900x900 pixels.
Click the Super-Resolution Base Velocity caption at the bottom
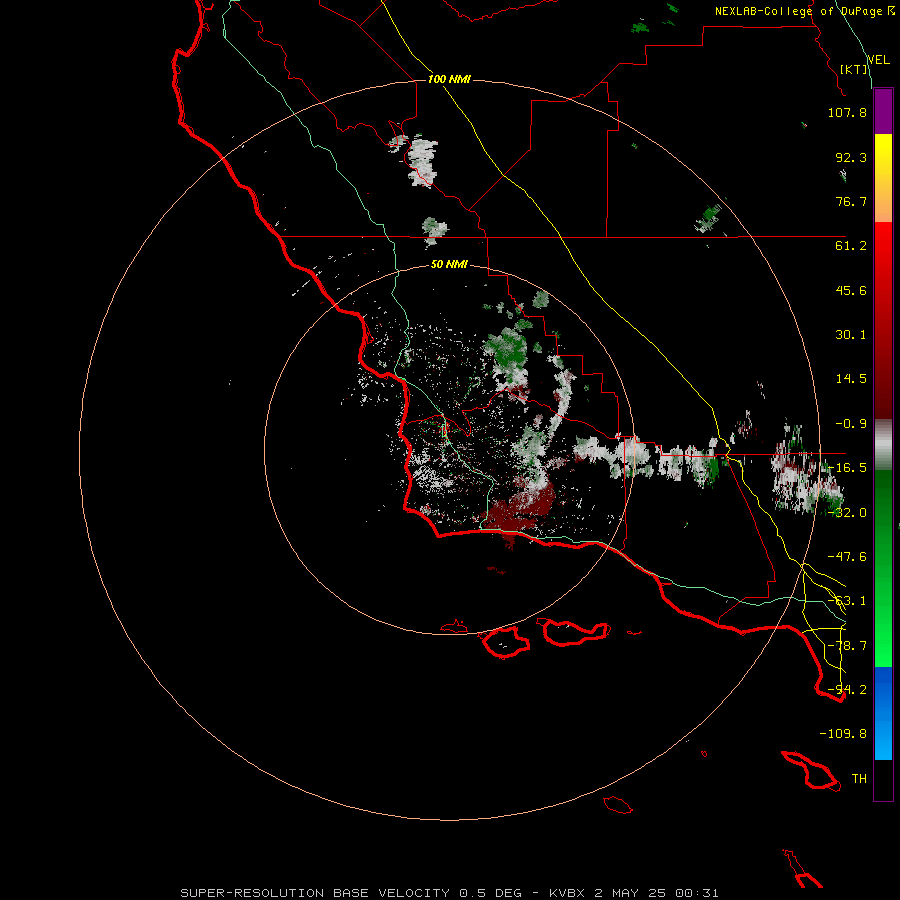point(449,893)
